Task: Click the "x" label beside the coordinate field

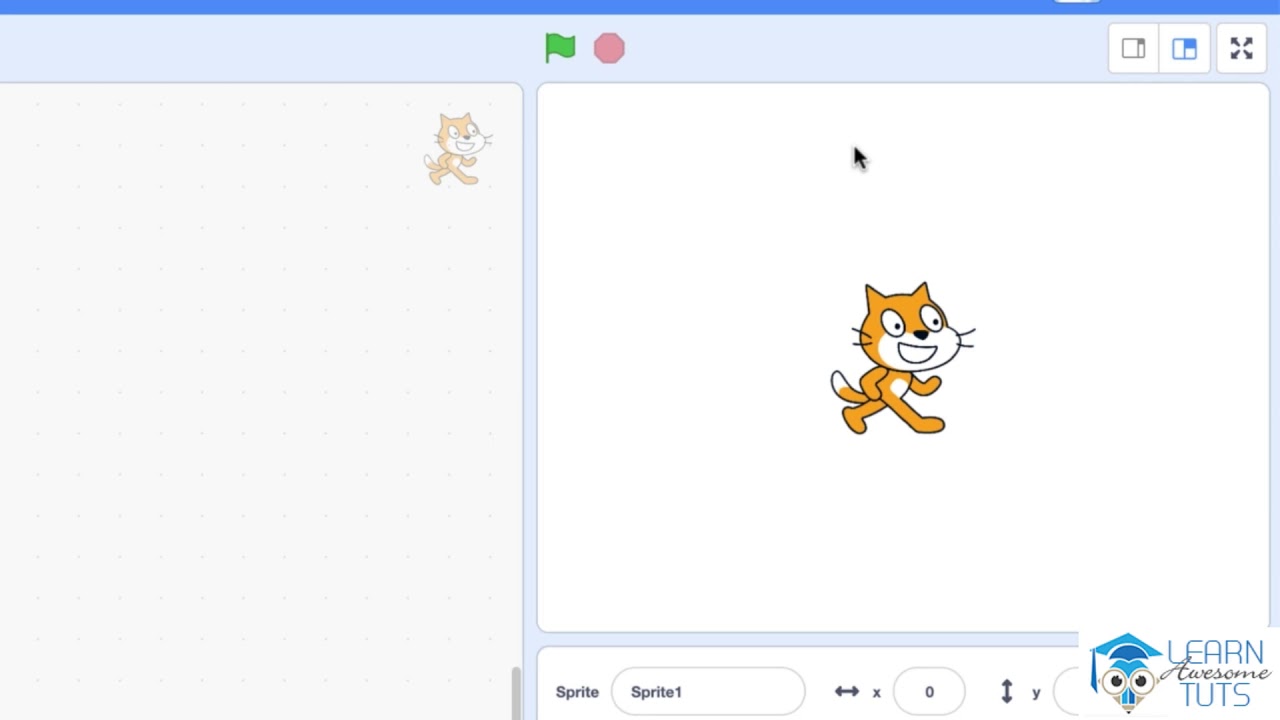Action: 877,692
